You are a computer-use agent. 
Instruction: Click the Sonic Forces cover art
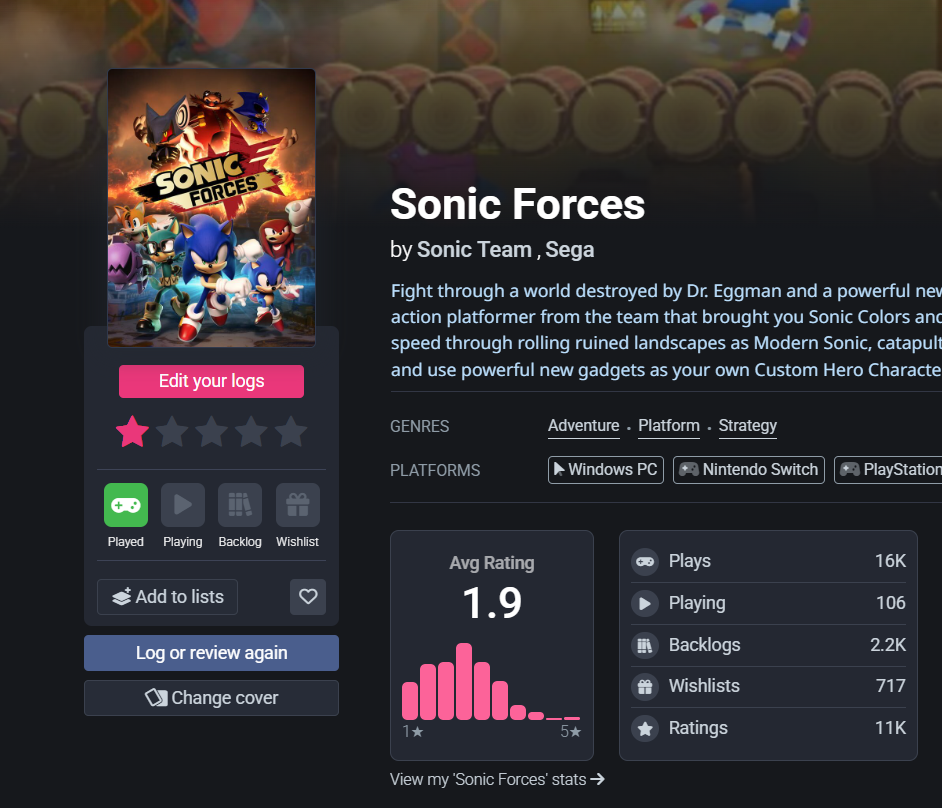pyautogui.click(x=211, y=208)
